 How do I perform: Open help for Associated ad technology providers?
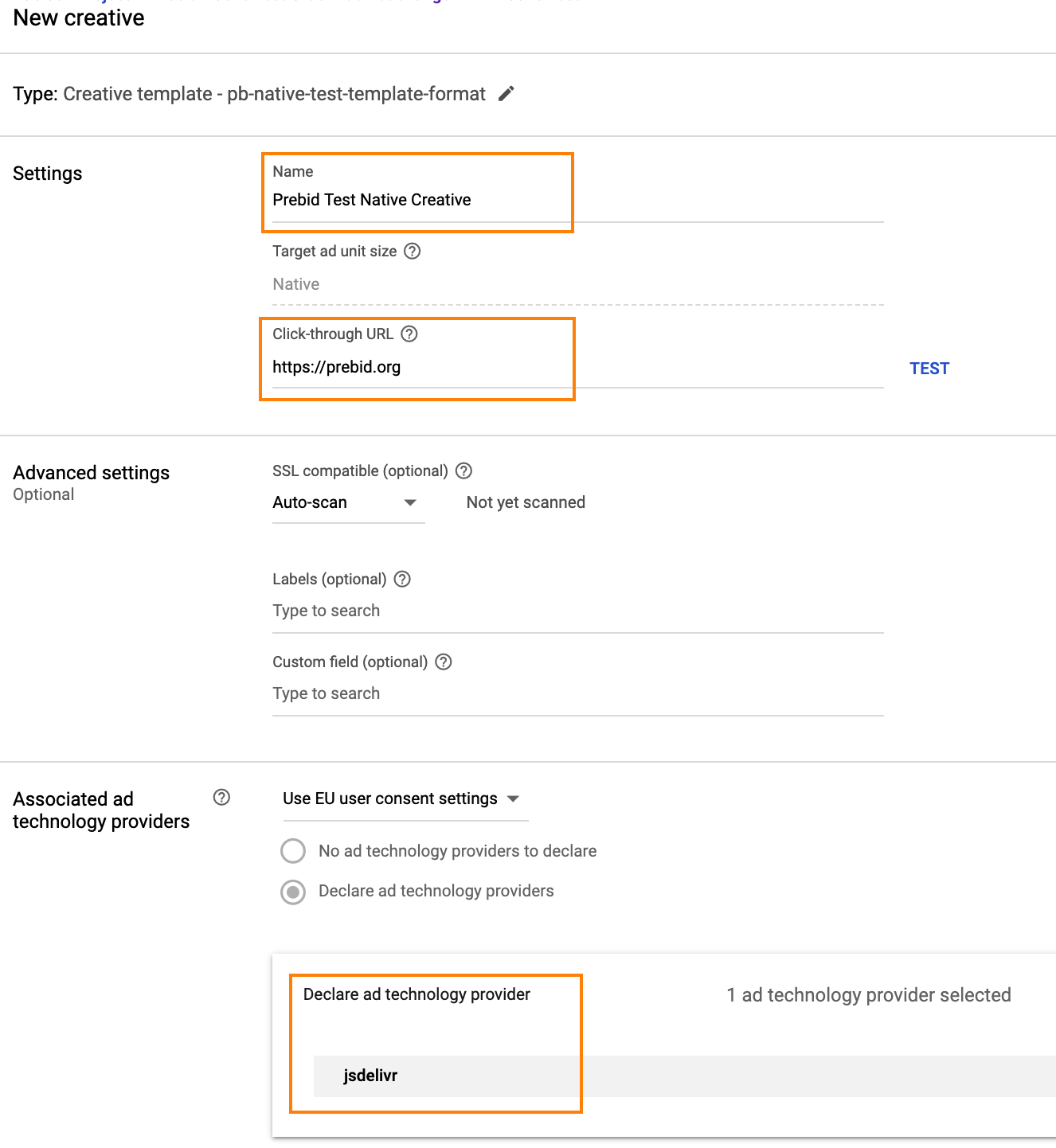222,798
